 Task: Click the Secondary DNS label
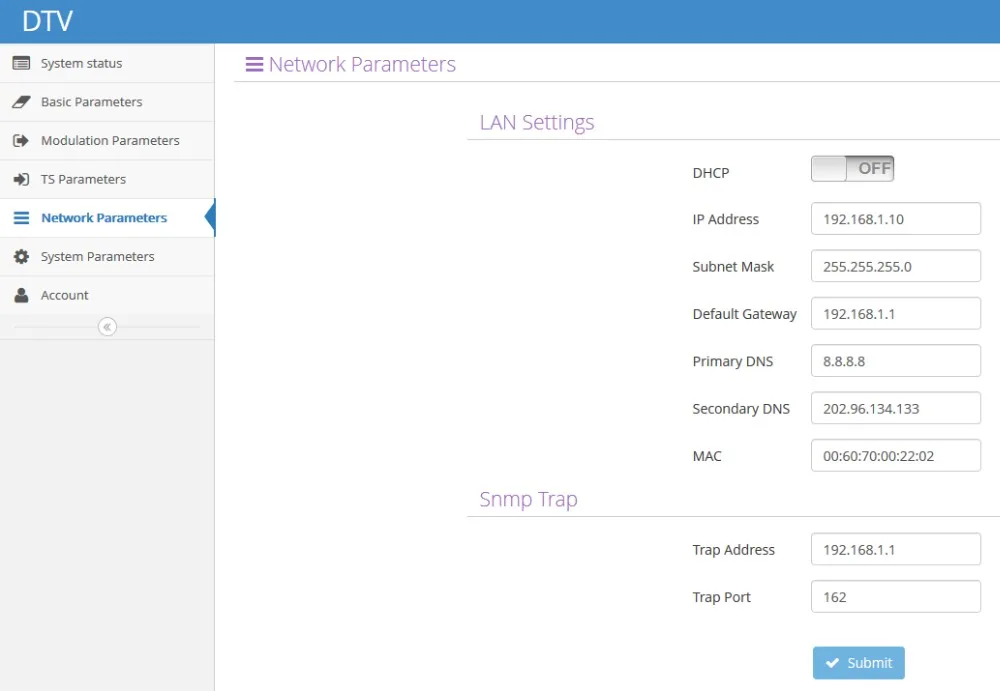[741, 408]
